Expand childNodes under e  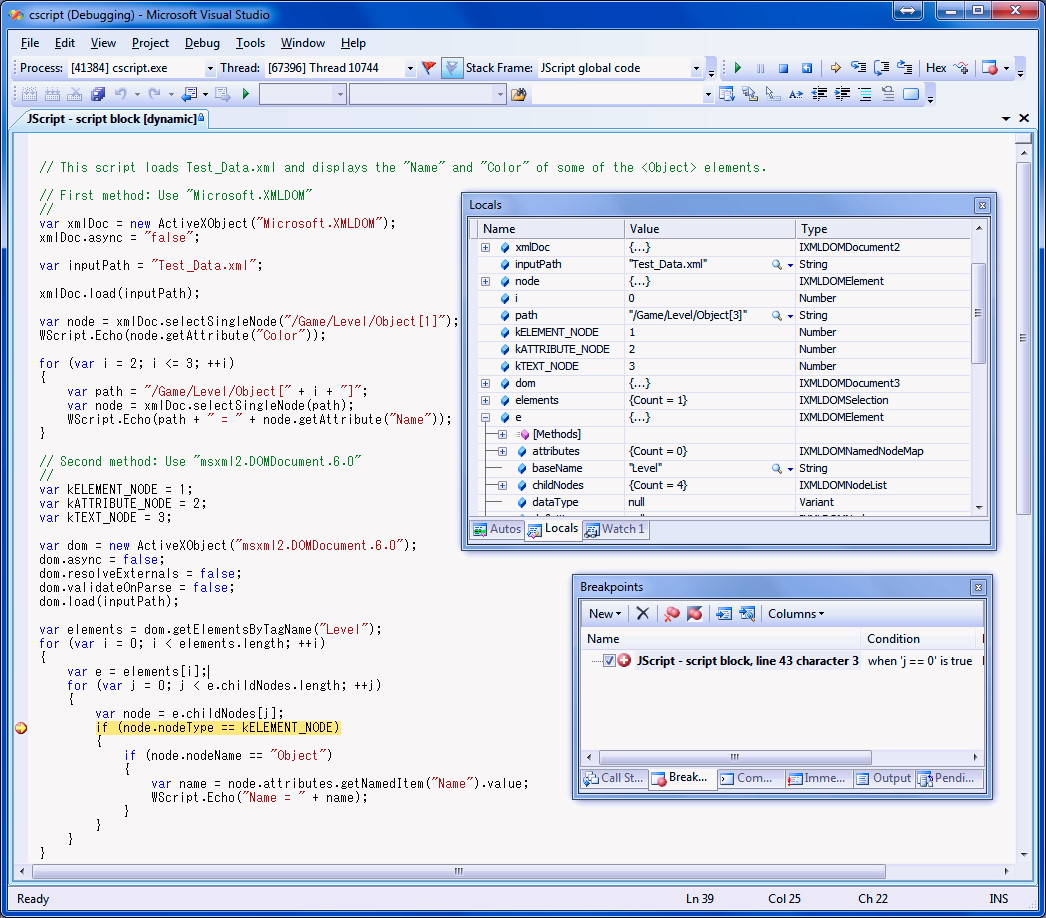pyautogui.click(x=502, y=486)
